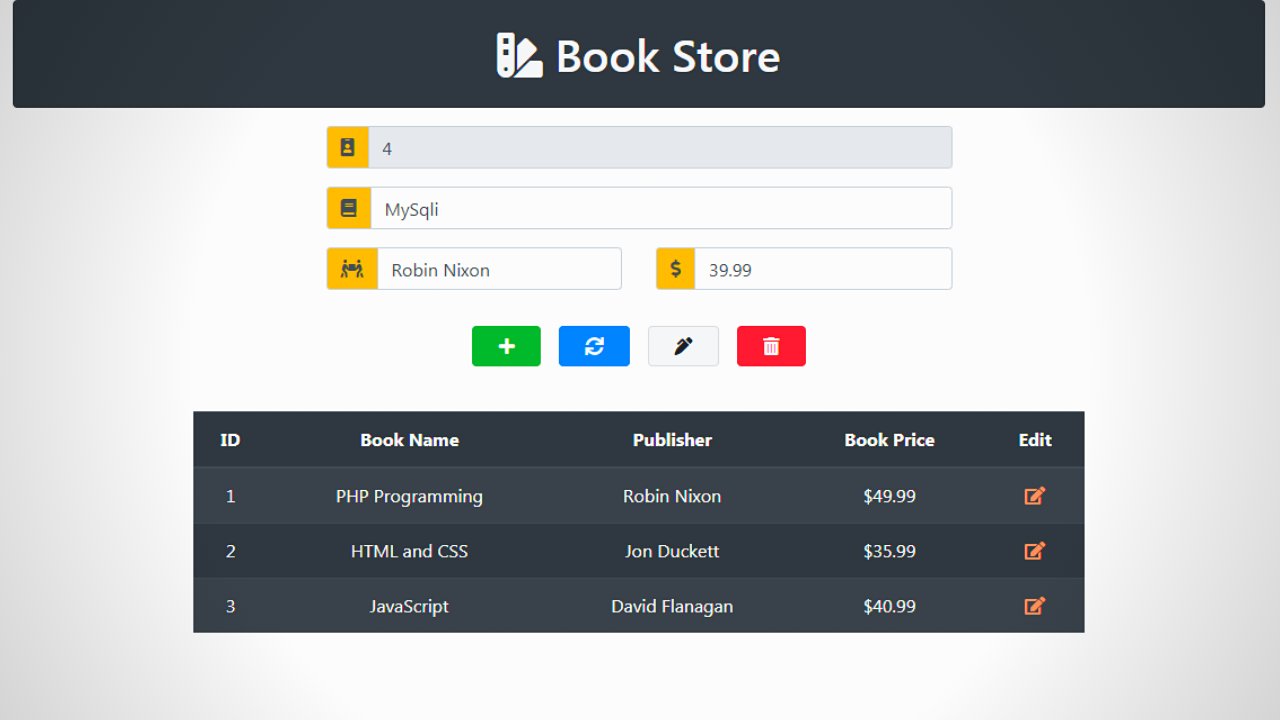The height and width of the screenshot is (720, 1280).
Task: Click the pencil update button
Action: pyautogui.click(x=683, y=346)
